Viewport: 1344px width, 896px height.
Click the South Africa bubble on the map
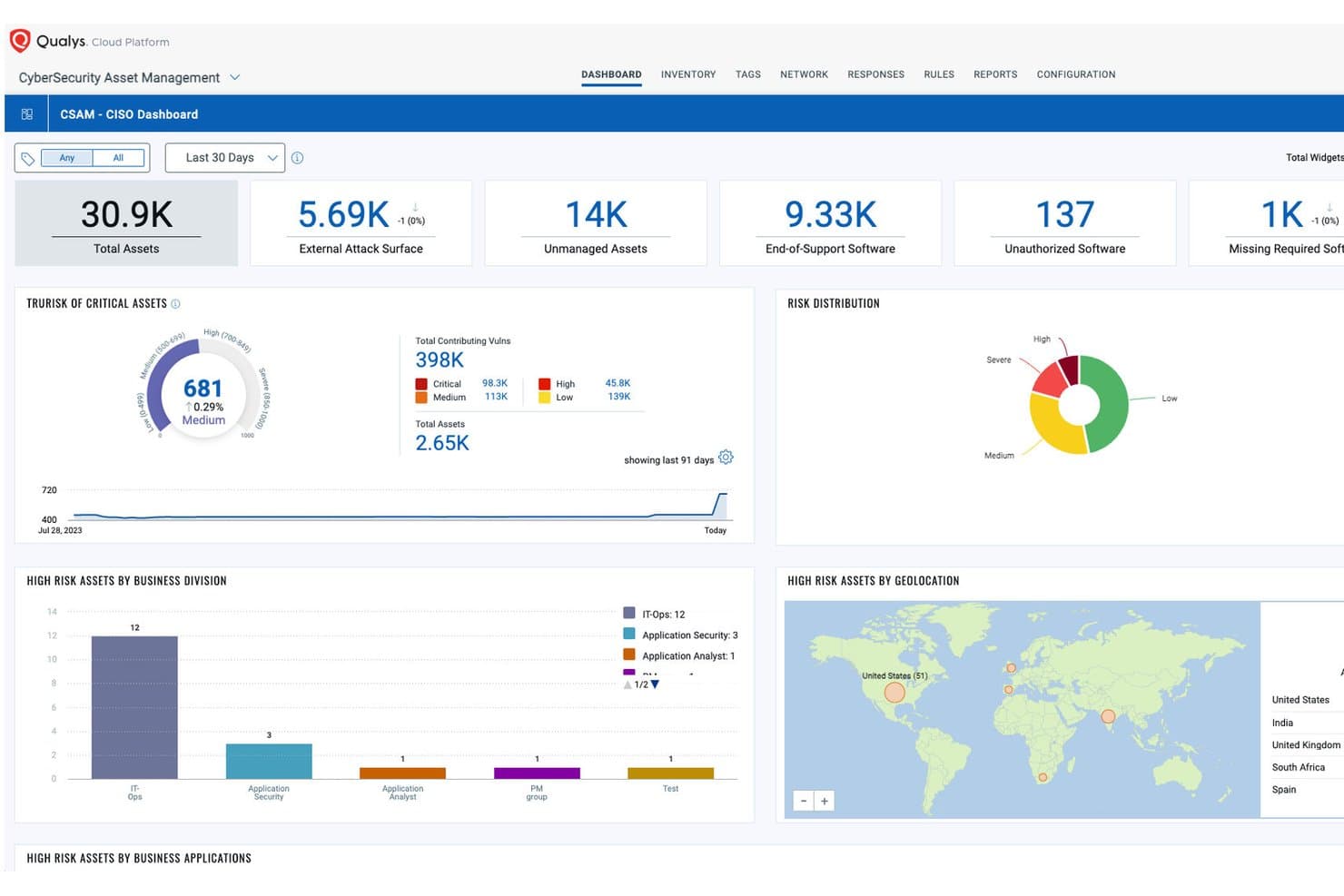[1043, 777]
